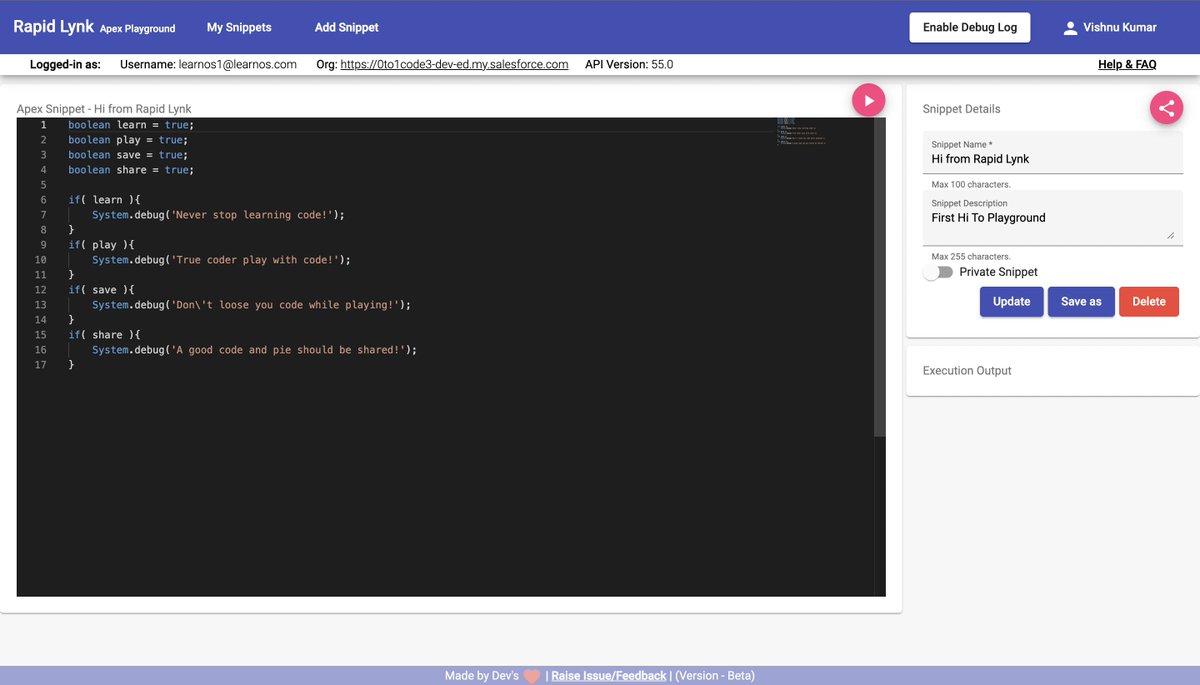This screenshot has height=685, width=1200.
Task: Click the 'True coder play with code!' debug line
Action: tap(221, 260)
